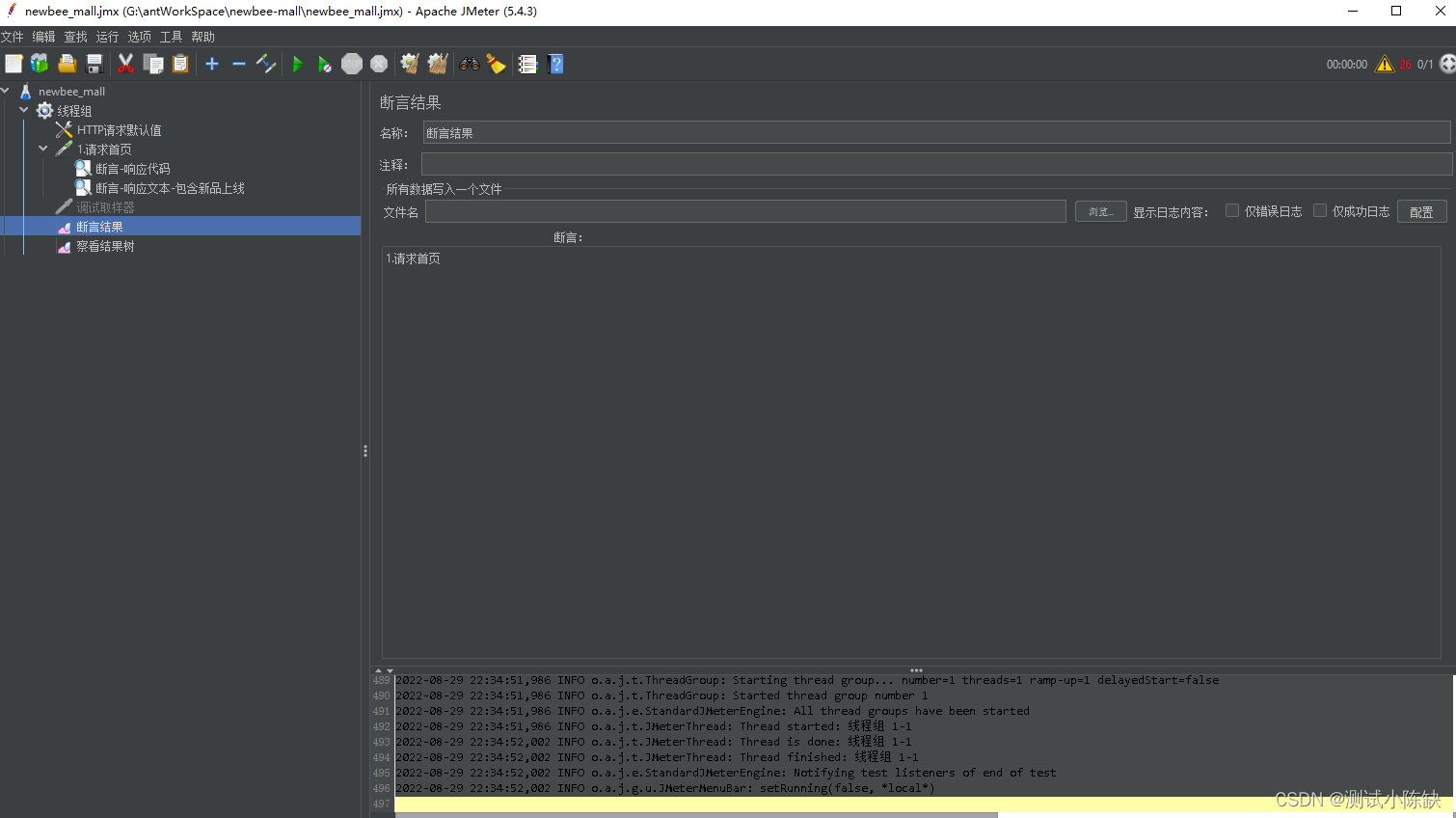The image size is (1456, 818).
Task: Select the 1.请求首页 assertion result entry
Action: click(x=414, y=259)
